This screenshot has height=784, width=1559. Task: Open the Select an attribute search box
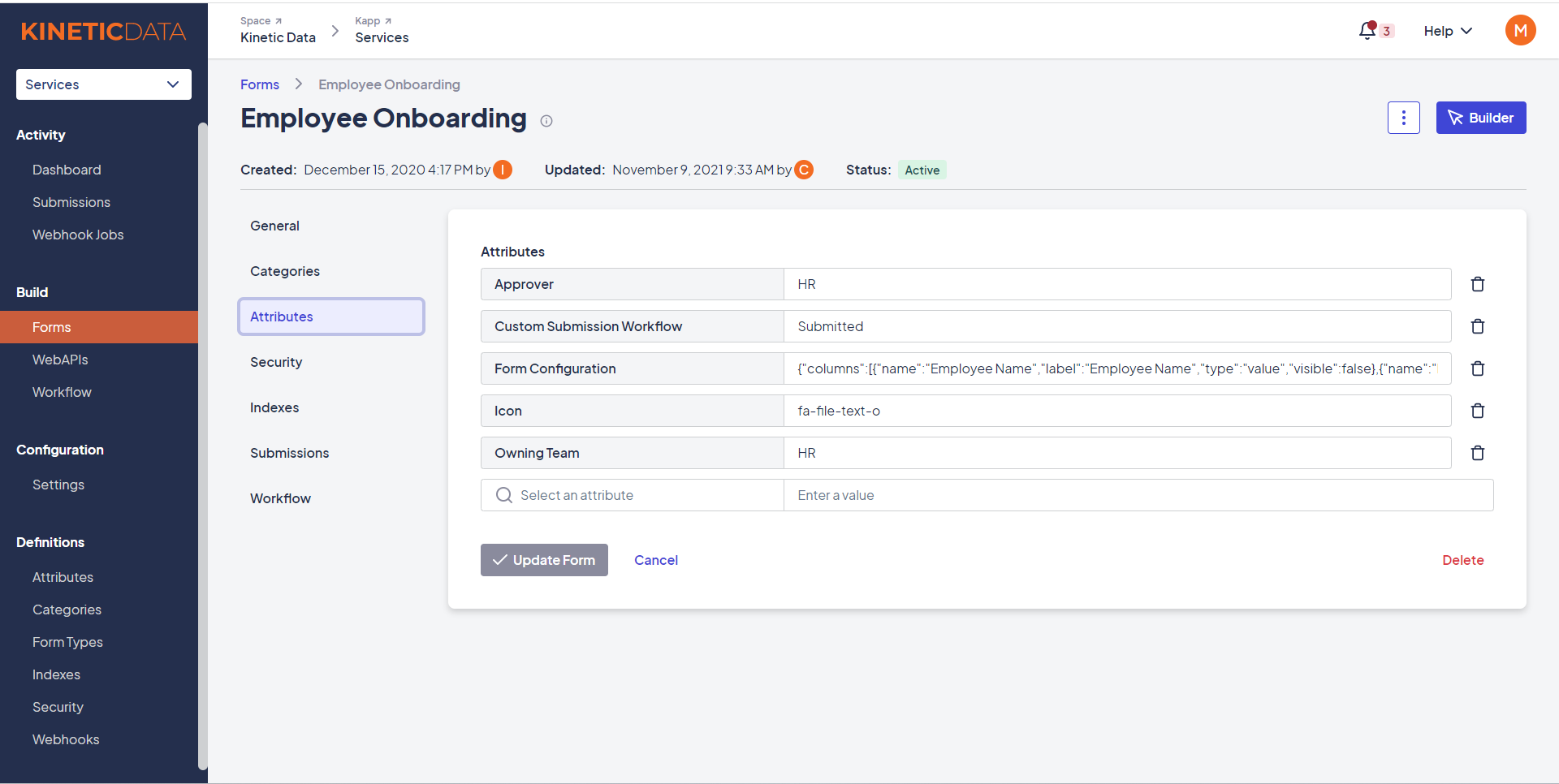coord(632,495)
